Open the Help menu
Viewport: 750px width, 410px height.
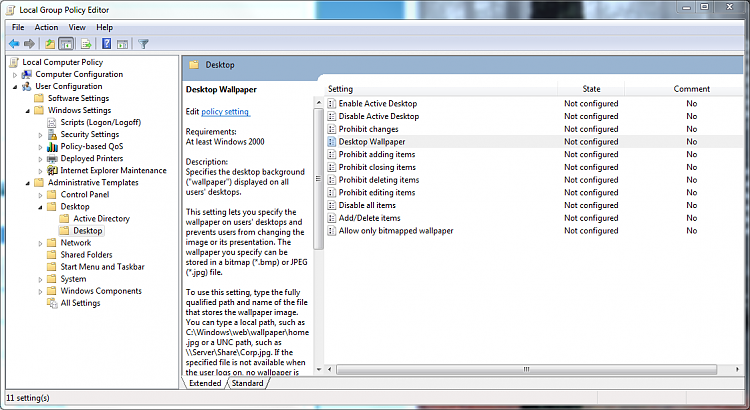(104, 27)
